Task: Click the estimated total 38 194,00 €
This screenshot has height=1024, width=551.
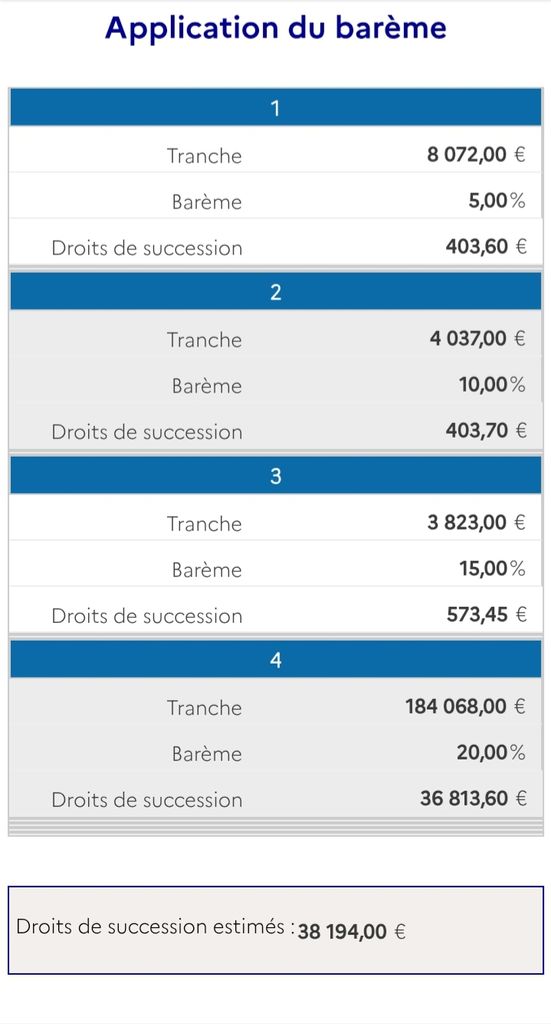Action: pyautogui.click(x=352, y=932)
